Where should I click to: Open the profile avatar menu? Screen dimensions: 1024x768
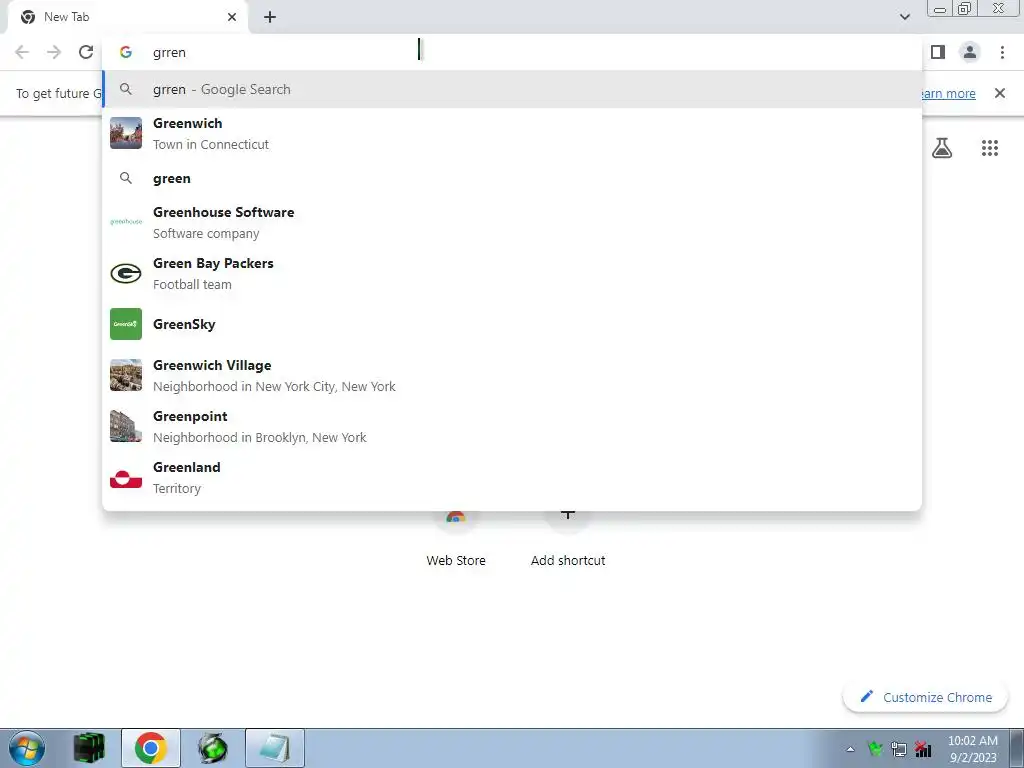tap(970, 52)
